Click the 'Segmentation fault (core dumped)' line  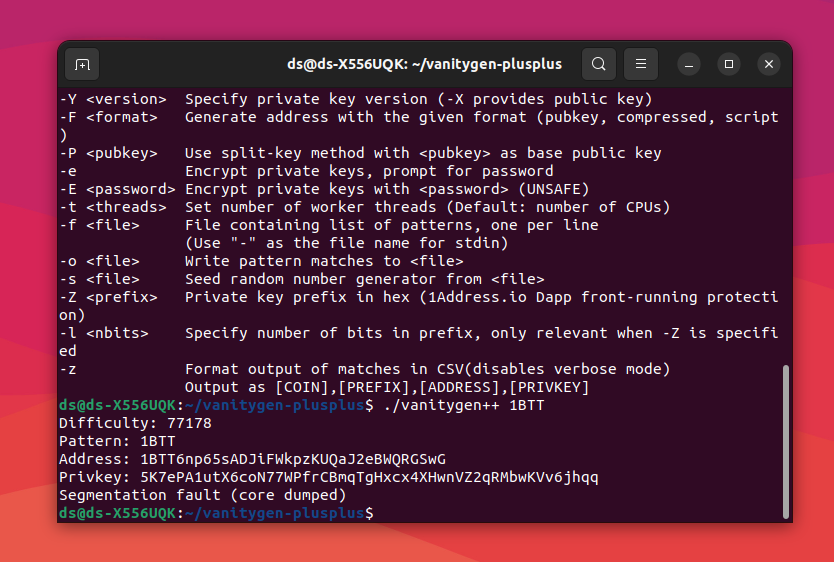click(x=203, y=495)
